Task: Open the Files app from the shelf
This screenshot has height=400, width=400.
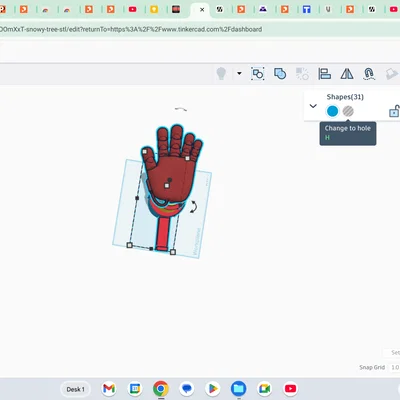Action: (239, 389)
